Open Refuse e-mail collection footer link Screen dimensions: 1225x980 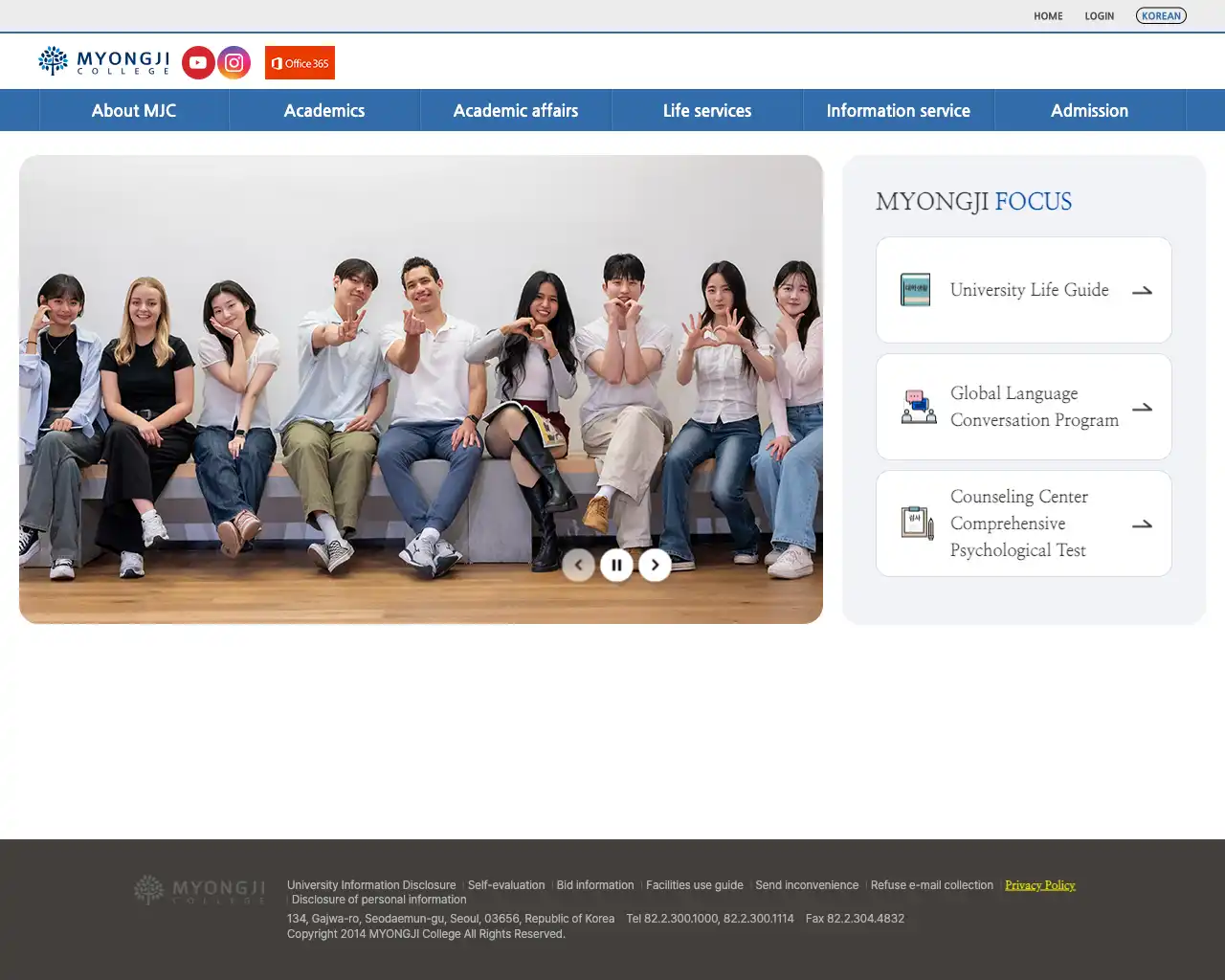(x=932, y=885)
